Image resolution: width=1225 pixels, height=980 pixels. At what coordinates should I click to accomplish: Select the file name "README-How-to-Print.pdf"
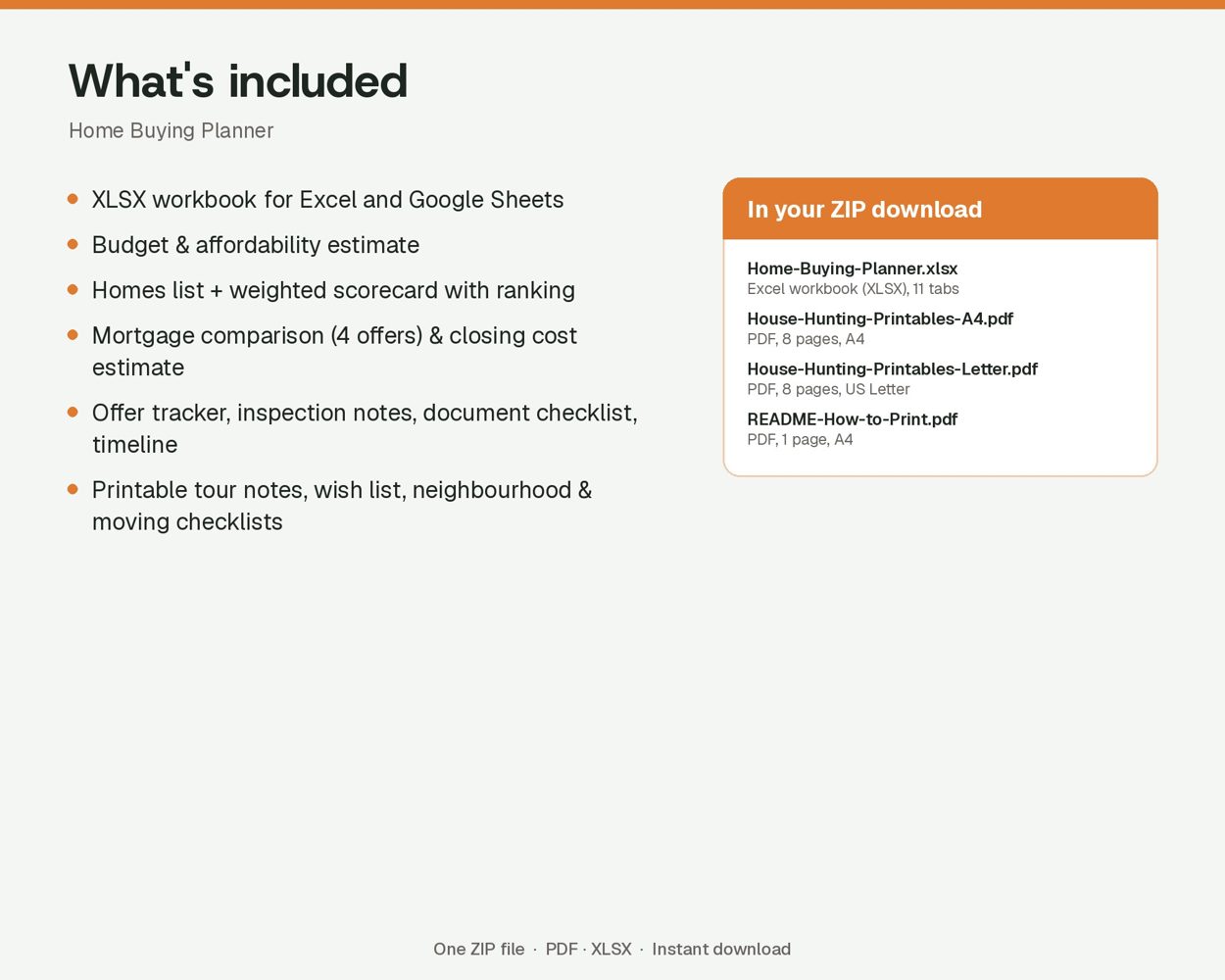852,418
